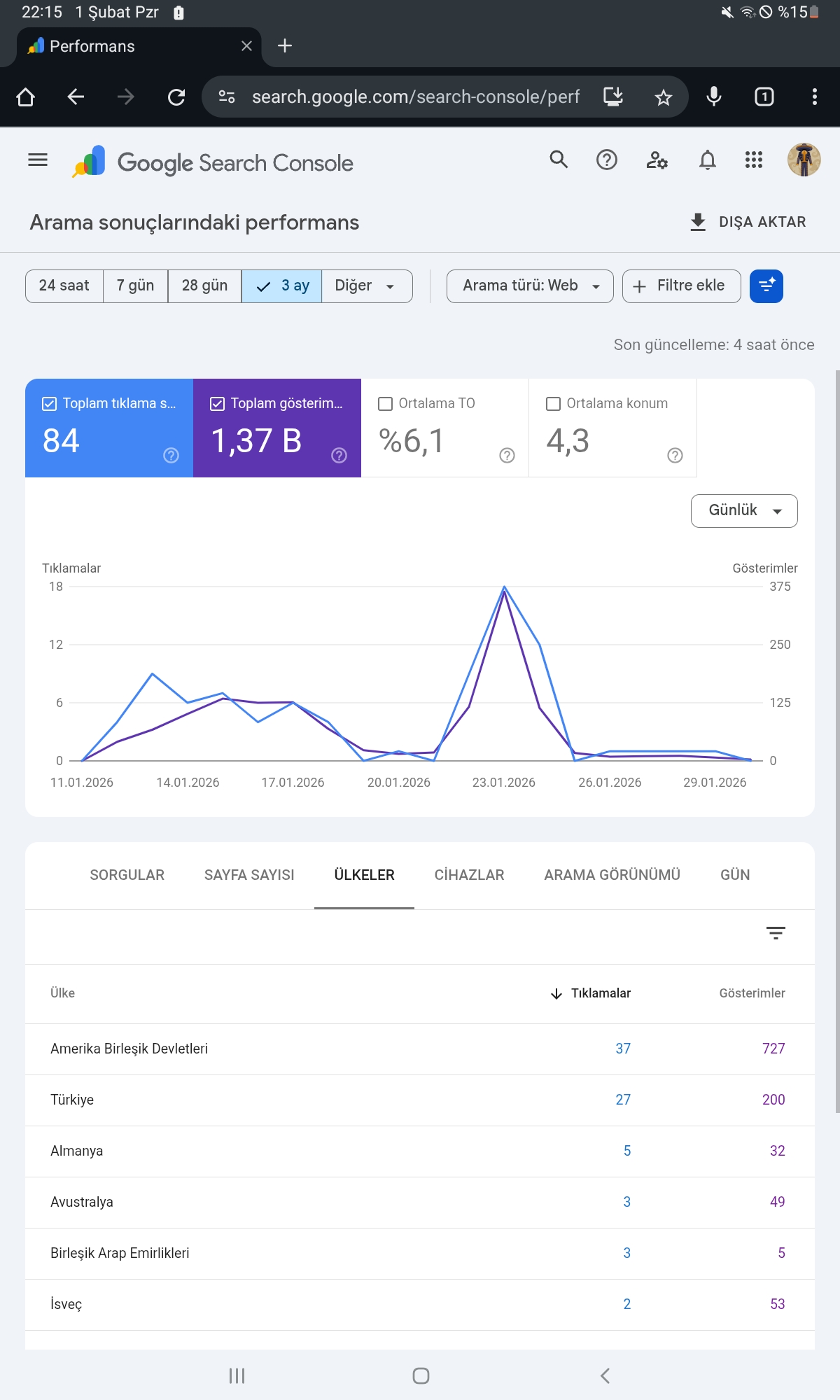Screen dimensions: 840x1400
Task: Switch to the CİHAZLAR tab
Action: point(469,875)
